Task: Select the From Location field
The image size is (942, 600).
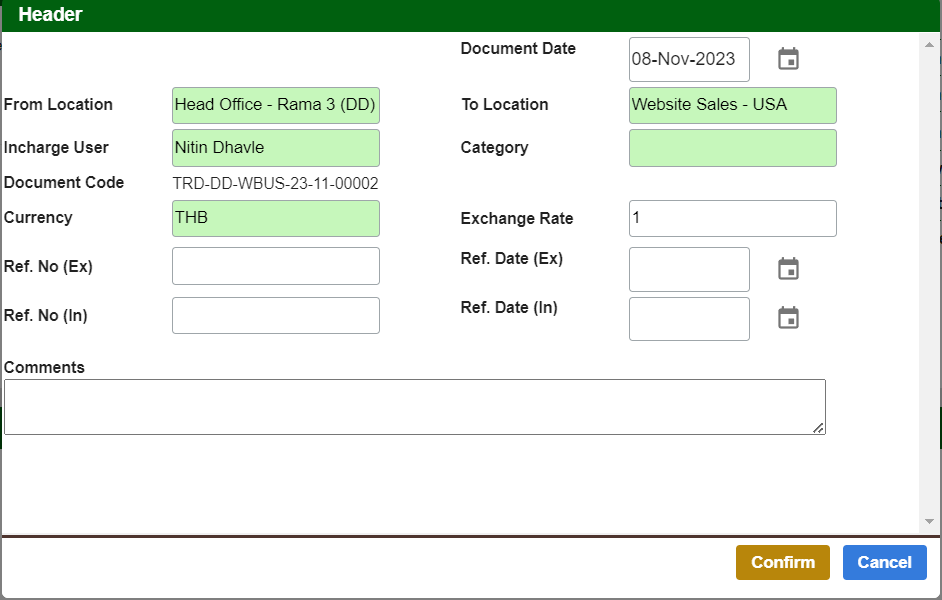Action: pos(275,105)
